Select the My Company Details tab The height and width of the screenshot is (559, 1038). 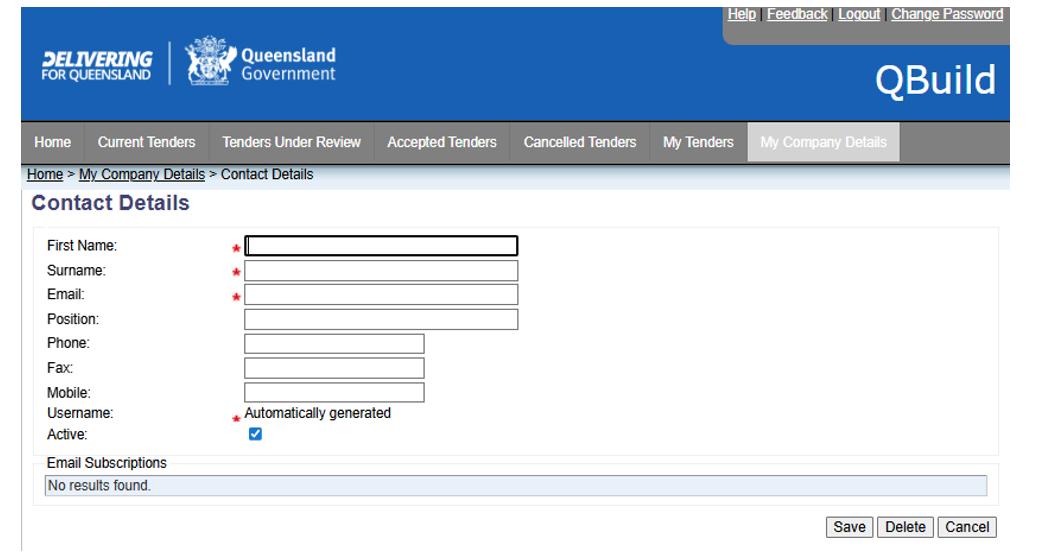coord(823,142)
